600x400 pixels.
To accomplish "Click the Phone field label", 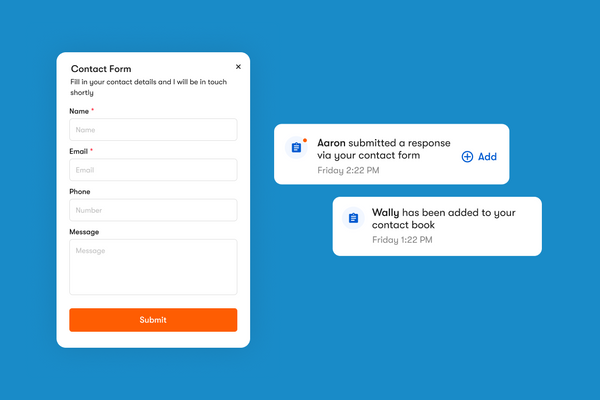I will click(80, 191).
